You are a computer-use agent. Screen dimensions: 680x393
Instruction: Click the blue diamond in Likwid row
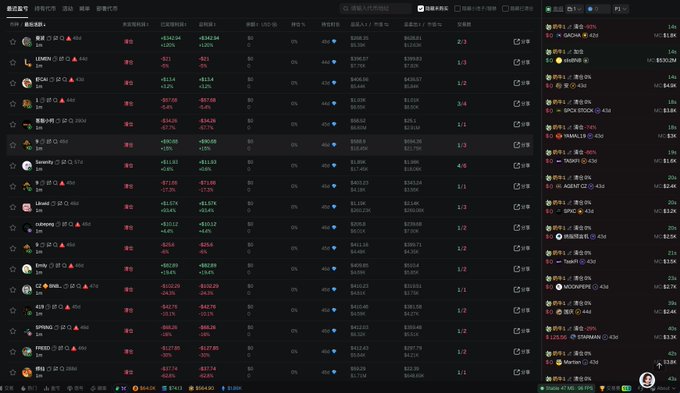click(334, 207)
